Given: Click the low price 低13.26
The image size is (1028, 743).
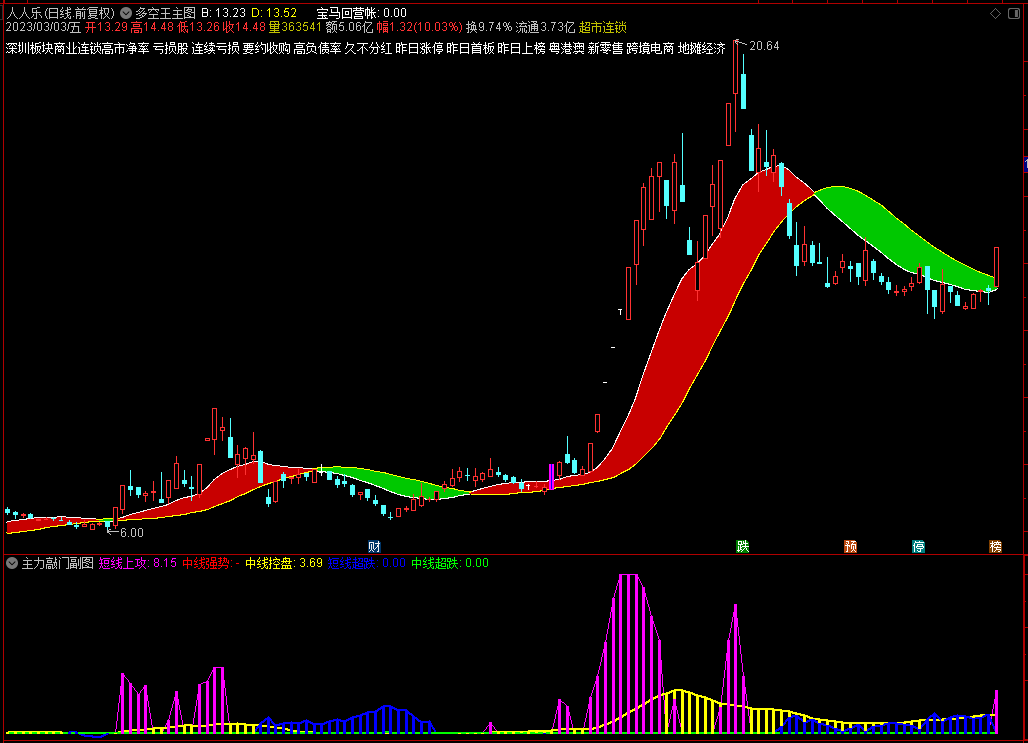Looking at the screenshot, I should (x=198, y=28).
